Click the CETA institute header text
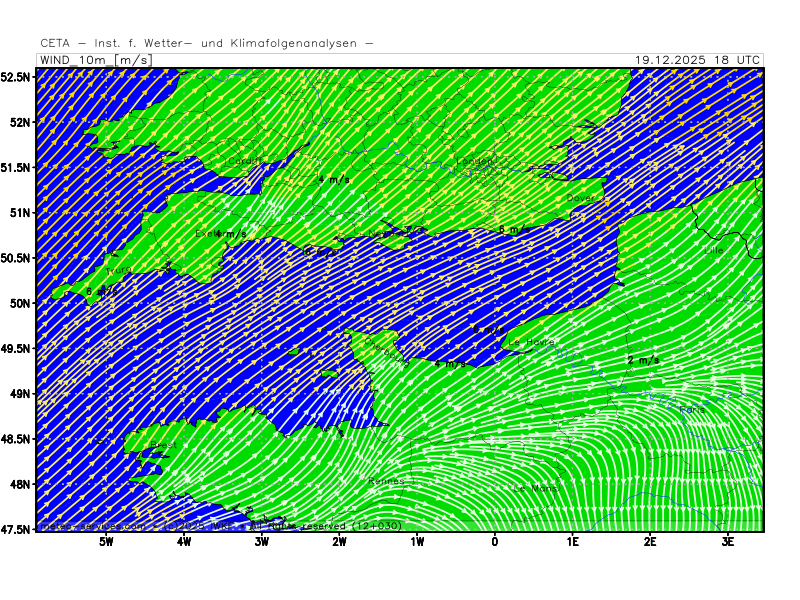800x600 pixels. tap(207, 43)
